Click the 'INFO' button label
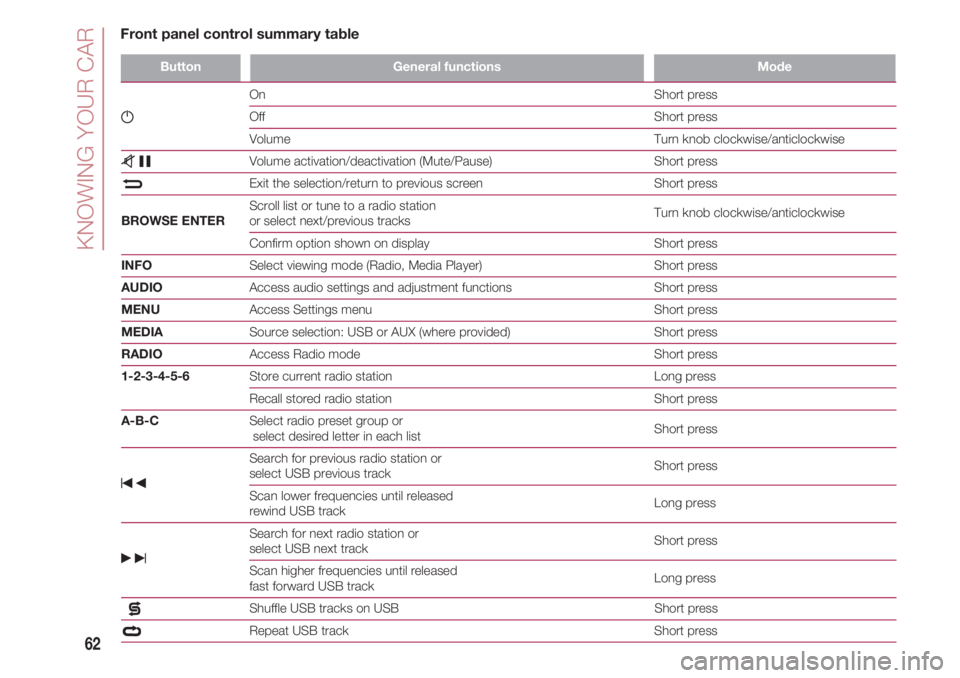The height and width of the screenshot is (678, 960). (x=137, y=266)
